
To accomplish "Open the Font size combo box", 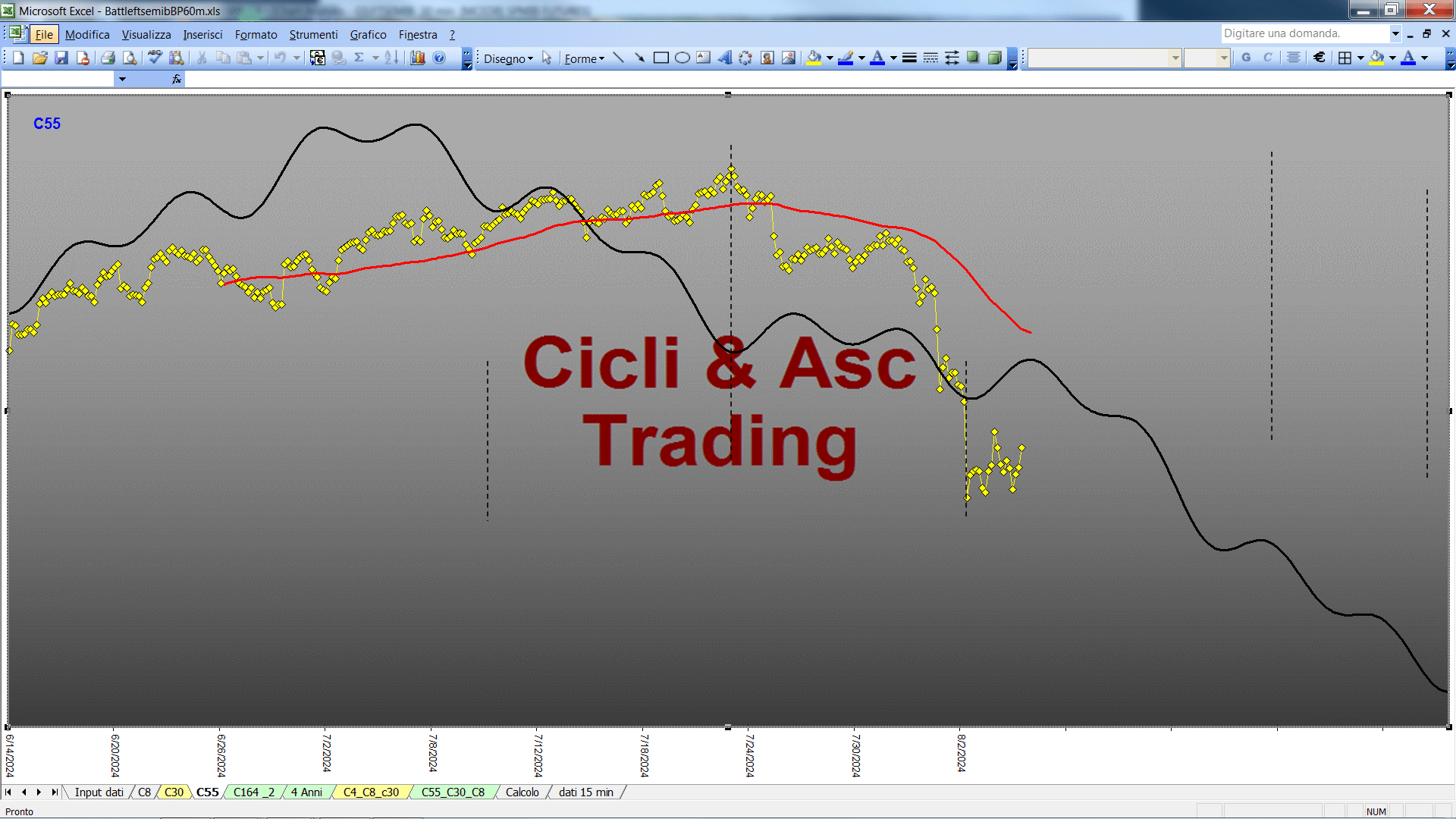I will coord(1207,58).
